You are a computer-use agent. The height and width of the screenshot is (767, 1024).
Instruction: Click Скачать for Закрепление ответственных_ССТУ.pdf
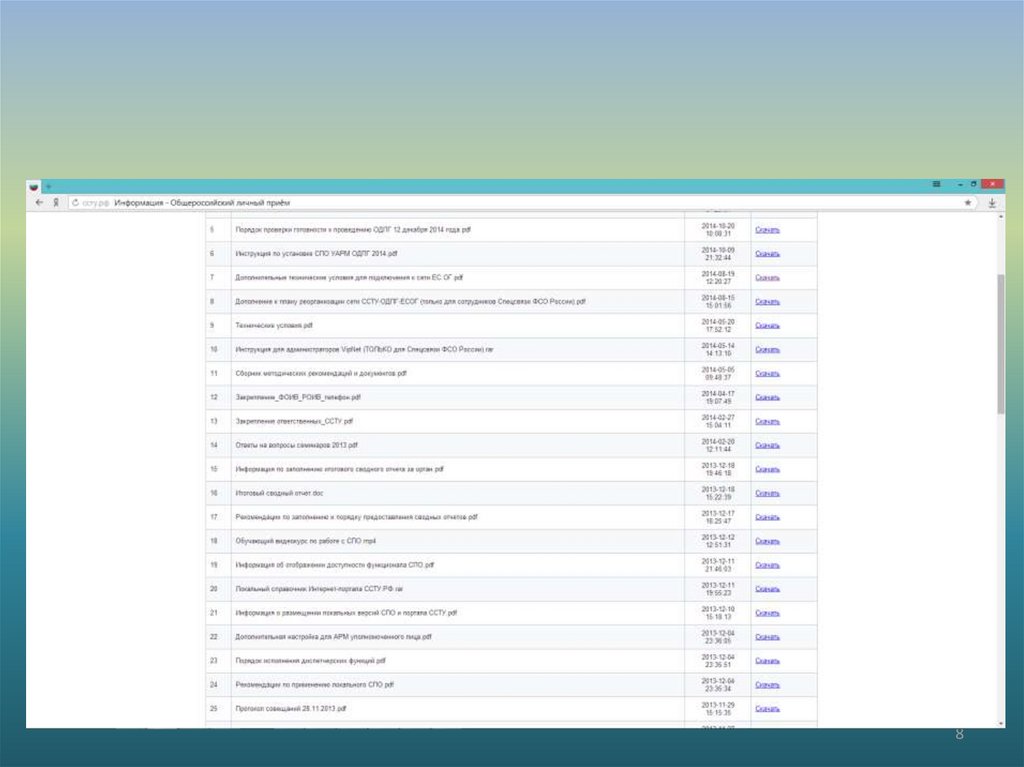767,421
